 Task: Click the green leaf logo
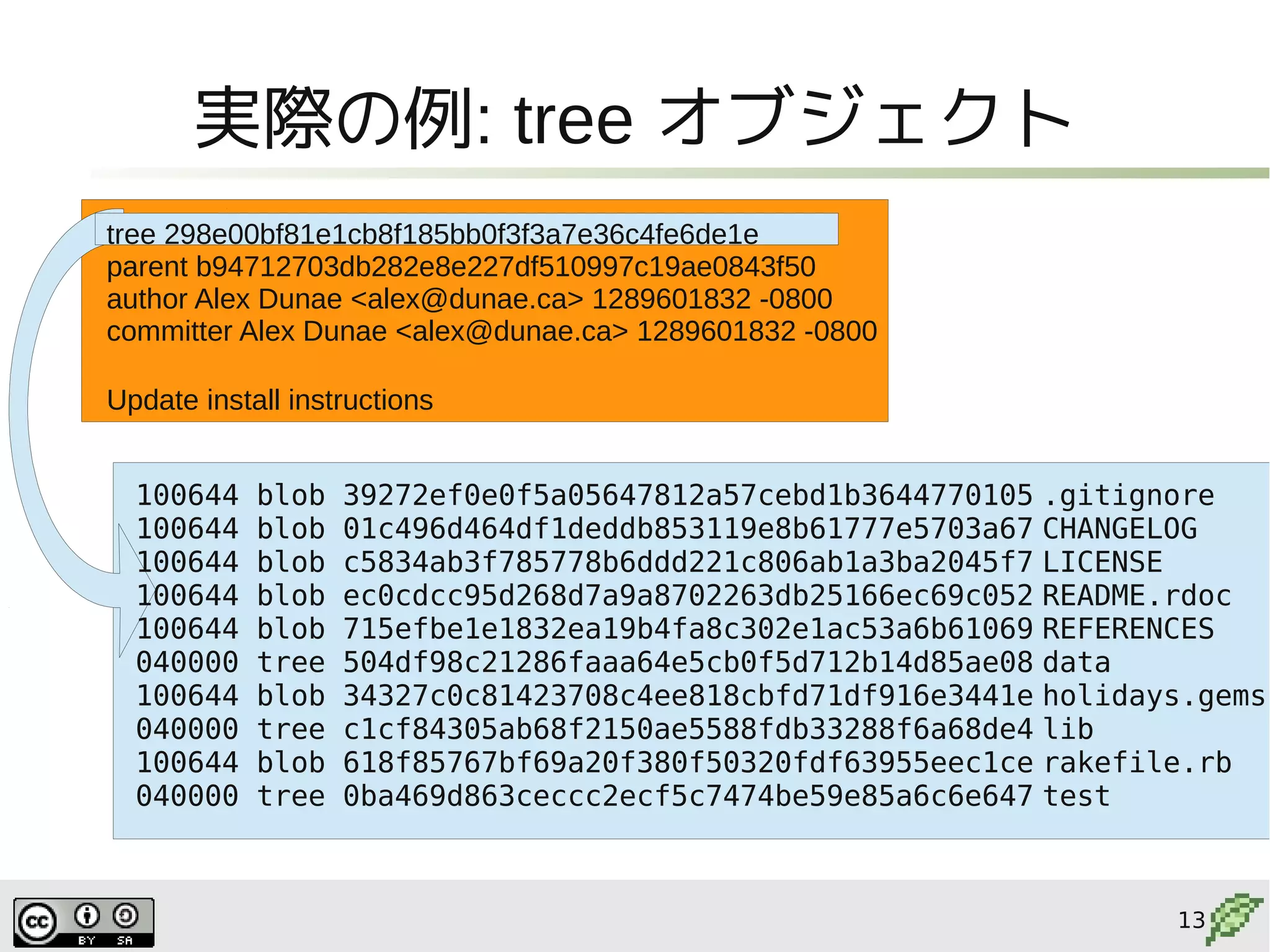tap(1234, 919)
